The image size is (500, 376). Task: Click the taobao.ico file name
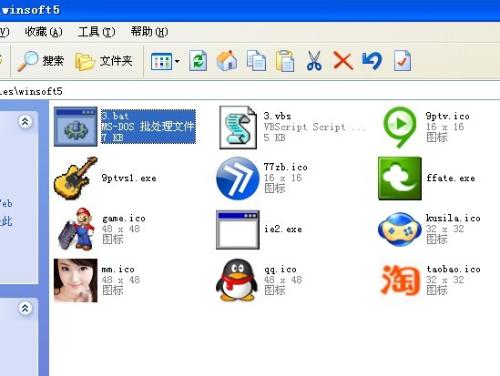(x=453, y=269)
